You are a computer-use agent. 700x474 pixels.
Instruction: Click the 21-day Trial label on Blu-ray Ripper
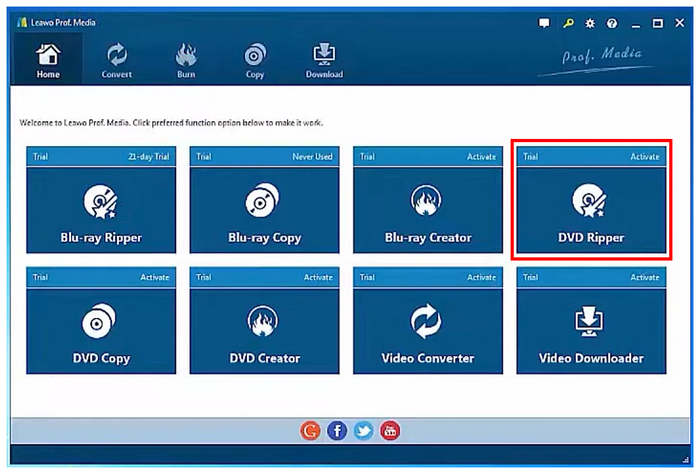coord(149,157)
